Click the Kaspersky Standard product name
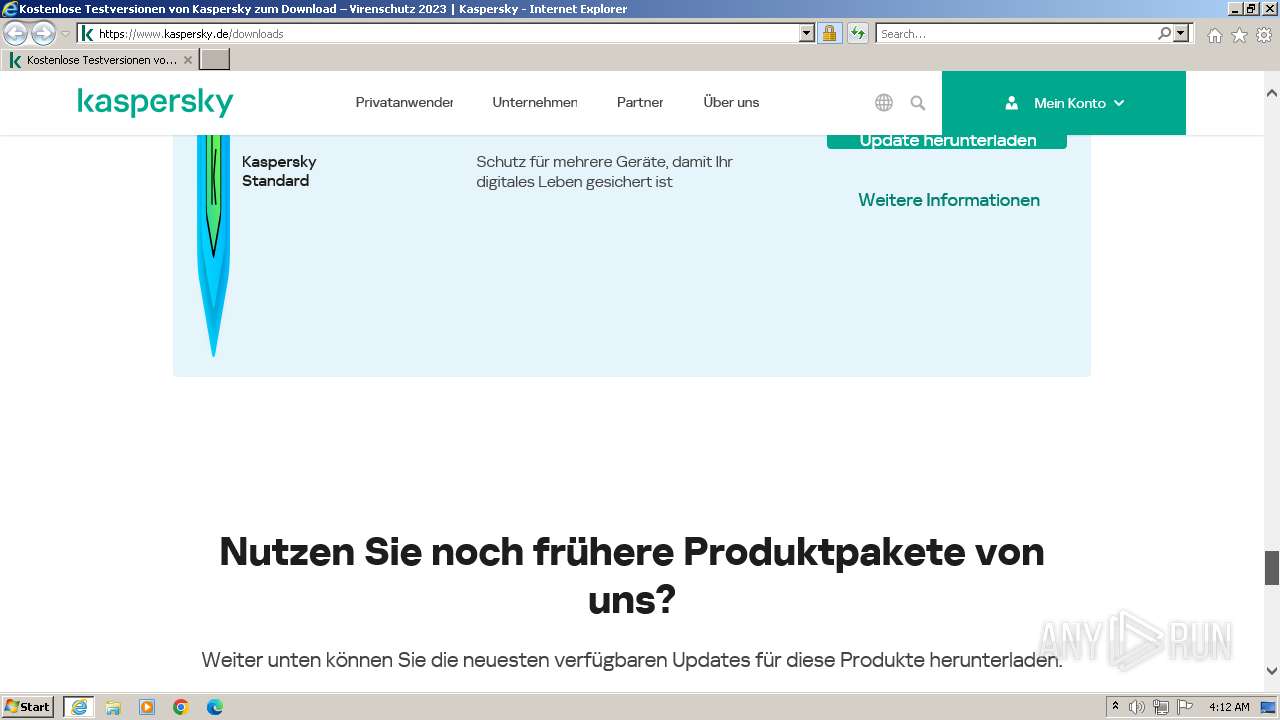Image resolution: width=1280 pixels, height=720 pixels. pos(279,171)
